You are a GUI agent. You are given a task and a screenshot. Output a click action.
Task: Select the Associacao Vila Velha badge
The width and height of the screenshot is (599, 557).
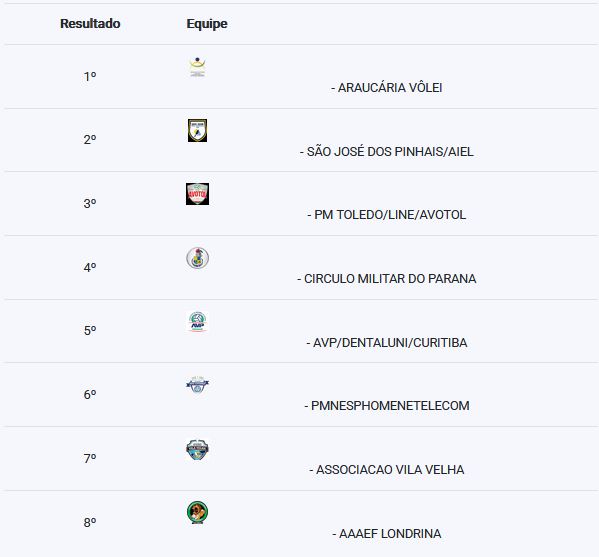tap(198, 450)
